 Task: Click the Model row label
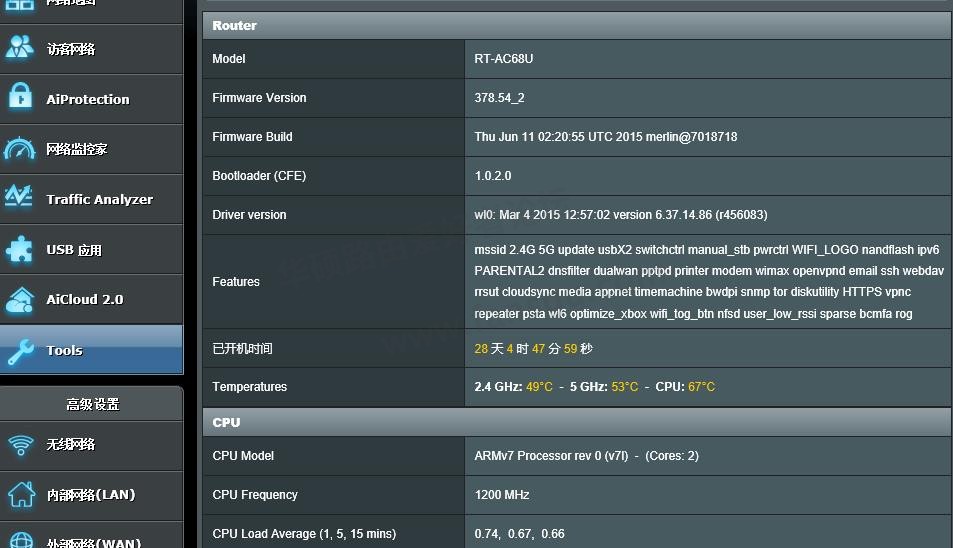(x=229, y=59)
